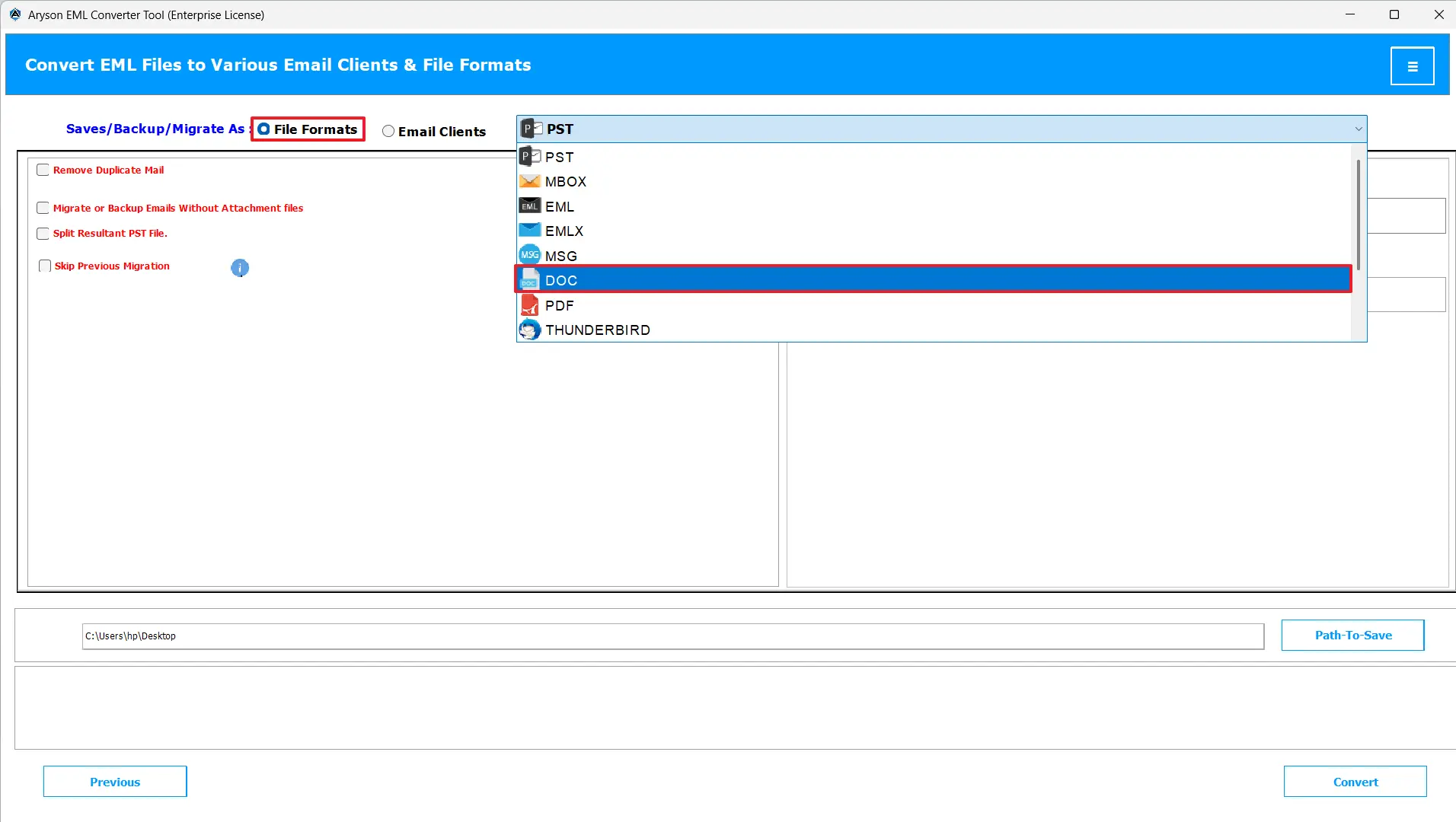Click the PDF format icon

pyautogui.click(x=530, y=304)
